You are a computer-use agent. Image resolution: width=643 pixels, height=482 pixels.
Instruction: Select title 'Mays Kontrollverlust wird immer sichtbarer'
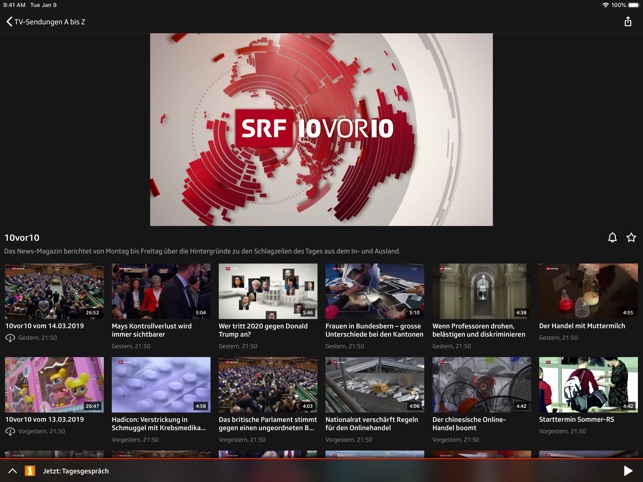[151, 330]
